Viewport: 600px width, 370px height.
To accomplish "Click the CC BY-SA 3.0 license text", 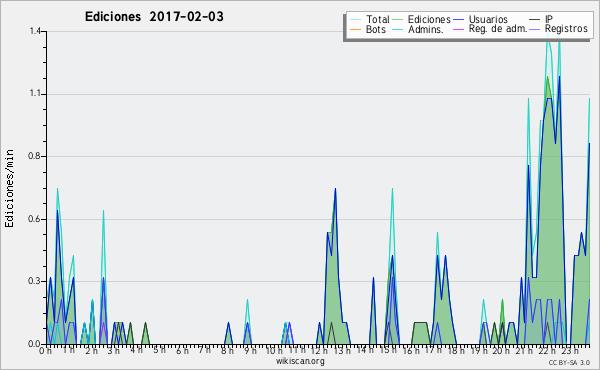I will pos(569,362).
